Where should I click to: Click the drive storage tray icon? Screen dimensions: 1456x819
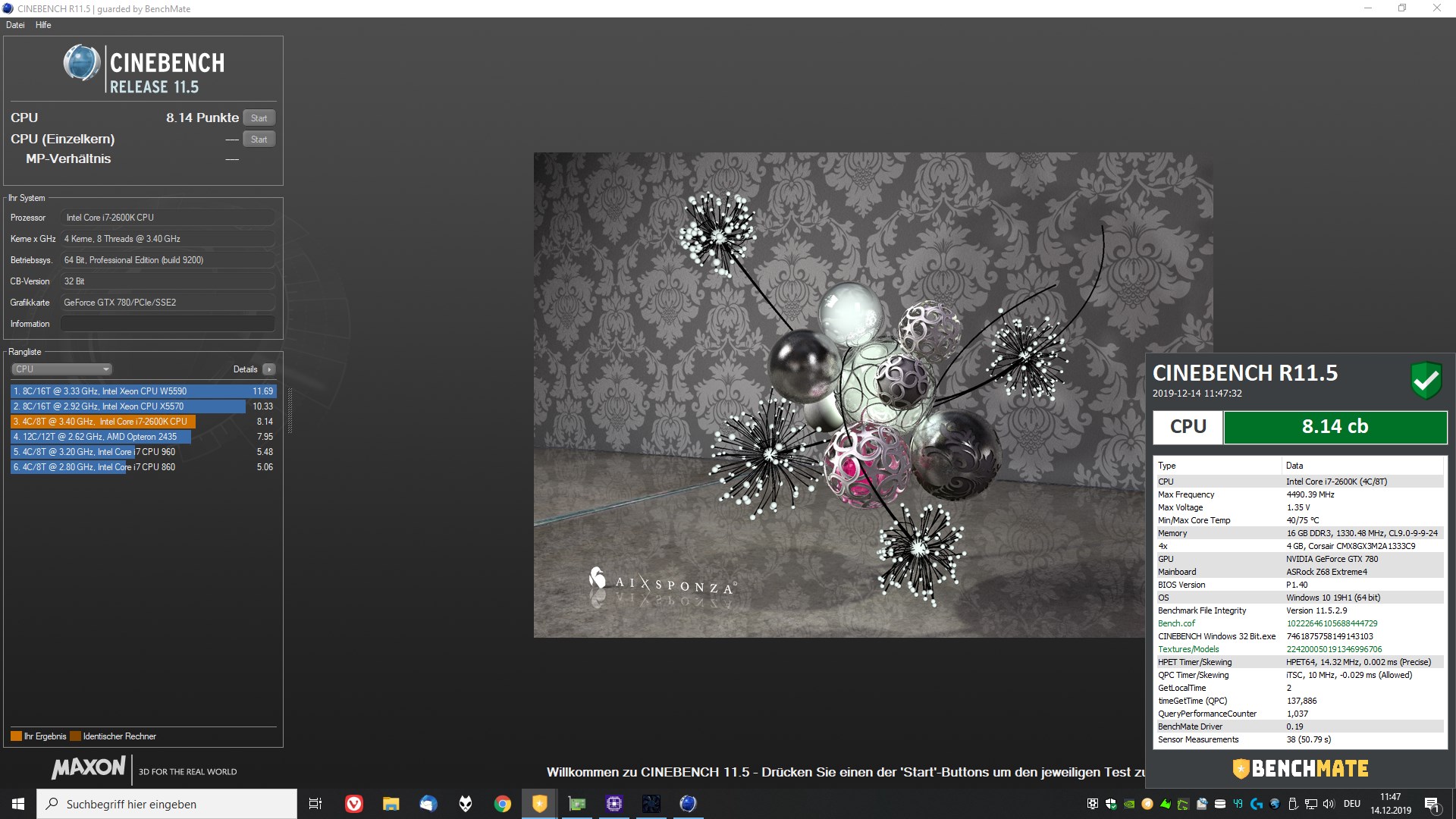1220,804
